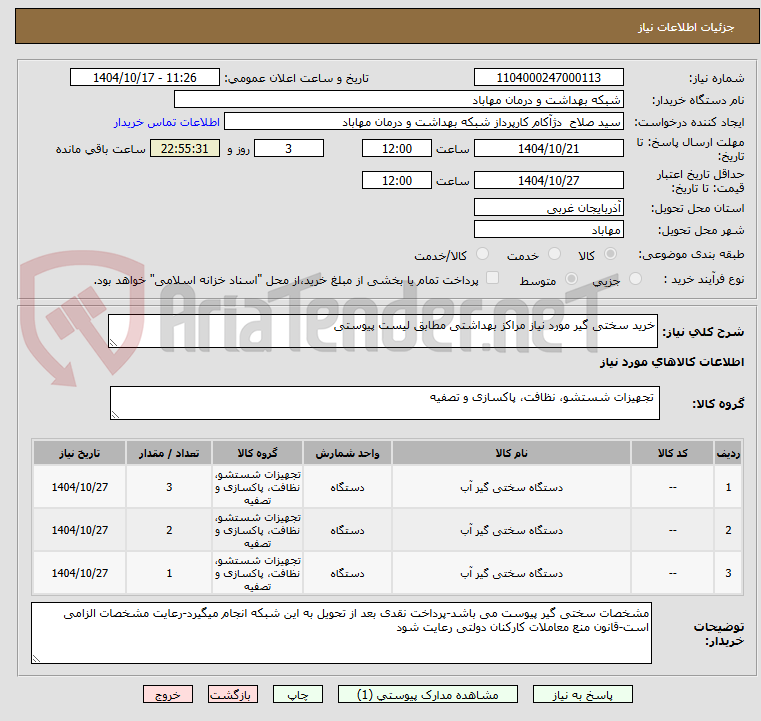761x721 pixels.
Task: Click resize handle of شرح کلی نیاز box
Action: click(113, 343)
